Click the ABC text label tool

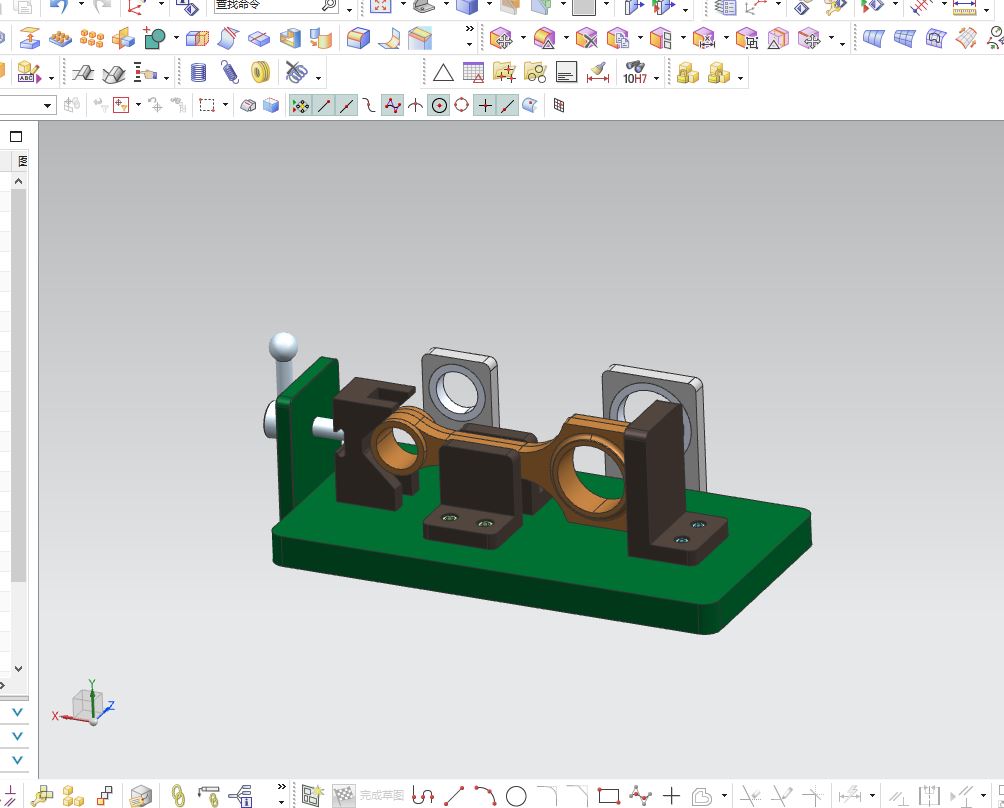pyautogui.click(x=29, y=72)
